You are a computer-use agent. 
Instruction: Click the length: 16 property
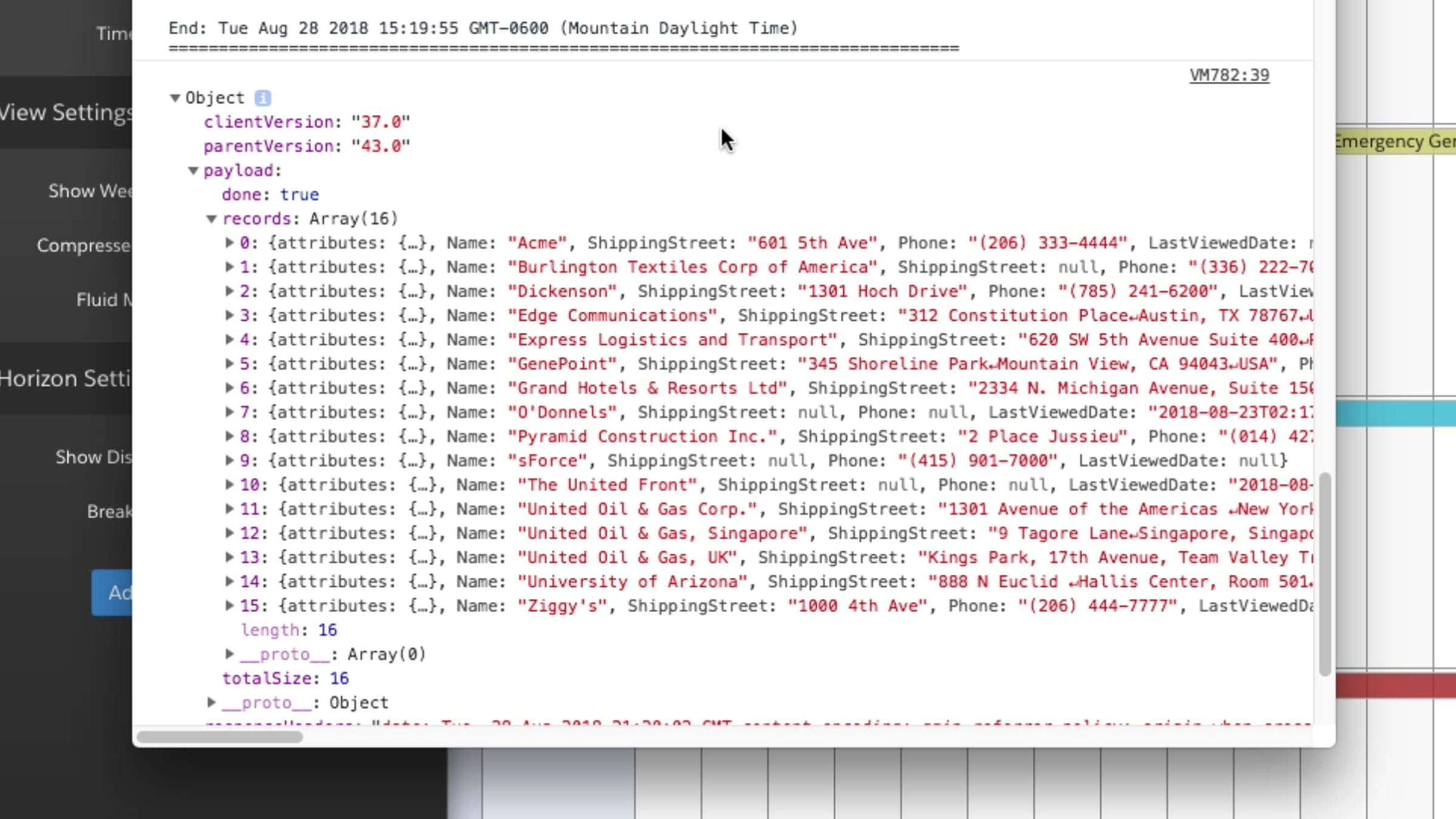tap(289, 630)
